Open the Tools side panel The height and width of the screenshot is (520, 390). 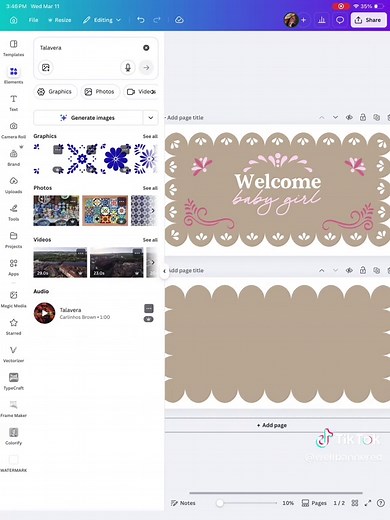pyautogui.click(x=14, y=212)
